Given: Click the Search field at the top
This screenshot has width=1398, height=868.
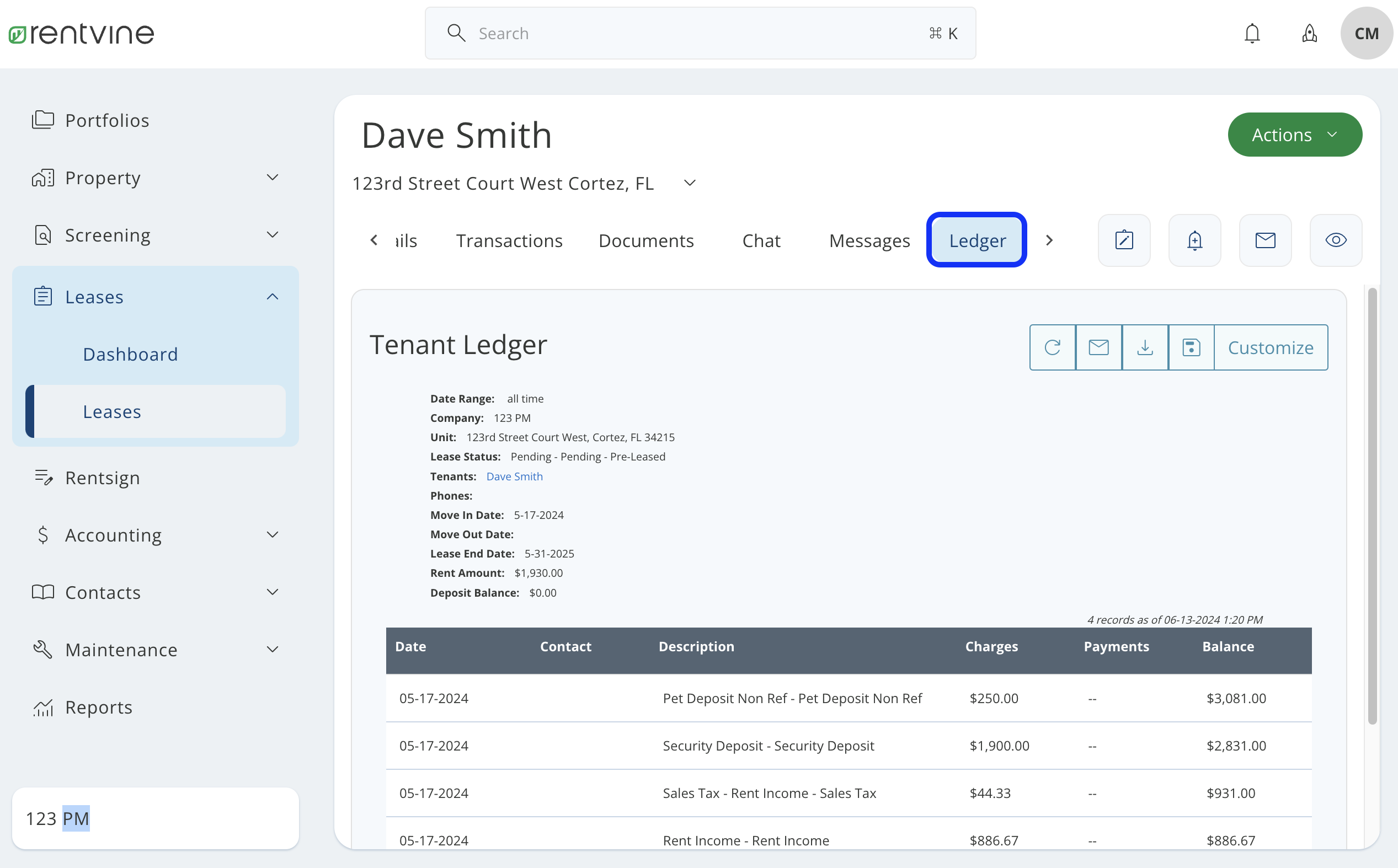Looking at the screenshot, I should coord(660,33).
